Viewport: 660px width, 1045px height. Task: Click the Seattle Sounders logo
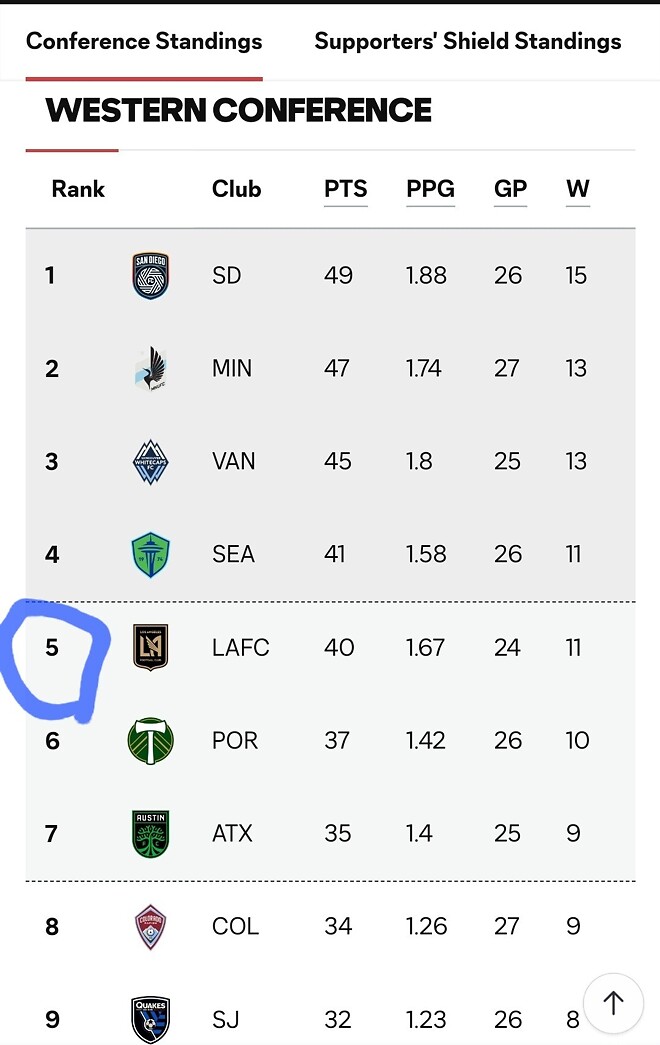[151, 555]
